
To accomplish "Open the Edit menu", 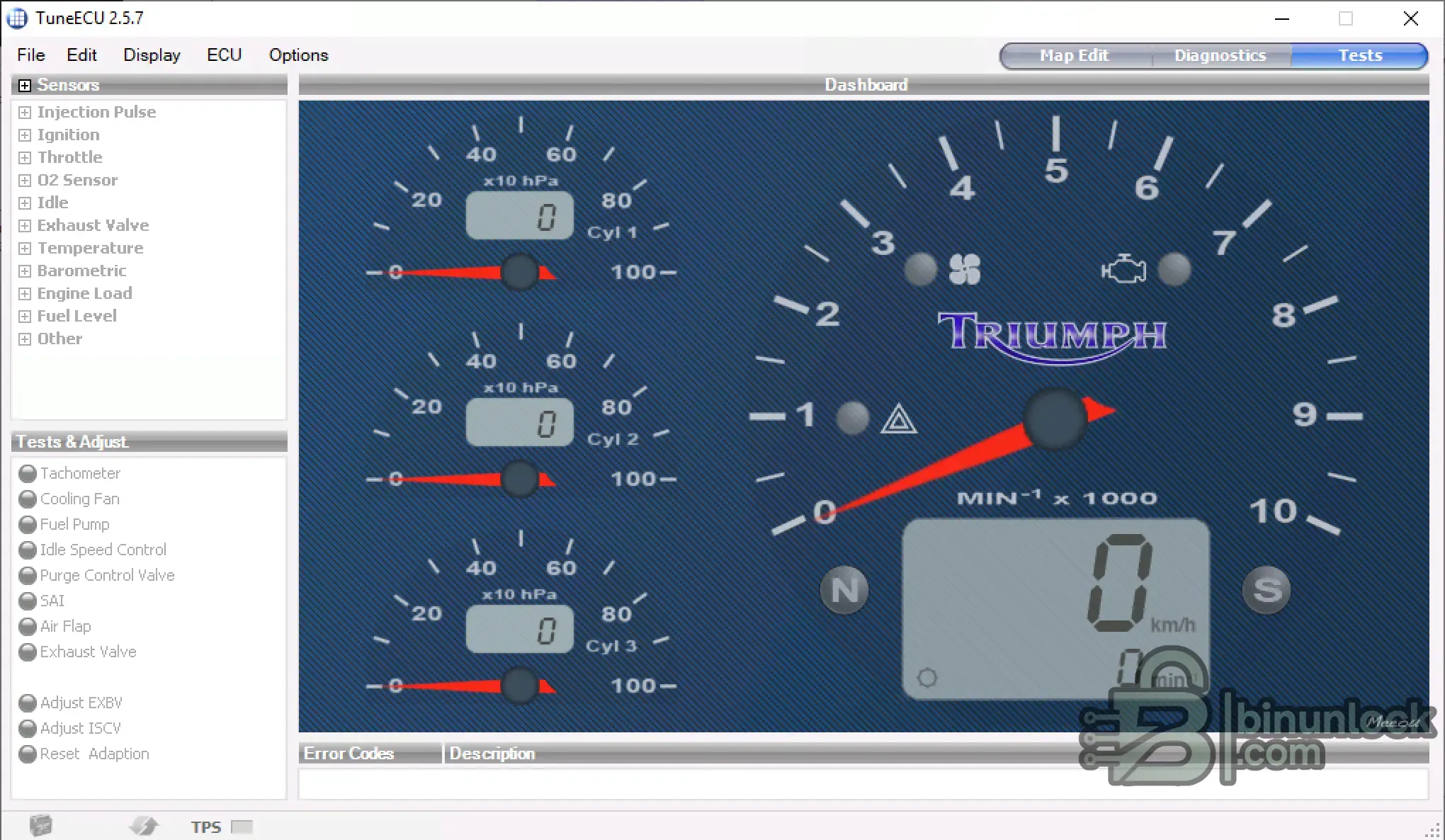I will coord(81,55).
